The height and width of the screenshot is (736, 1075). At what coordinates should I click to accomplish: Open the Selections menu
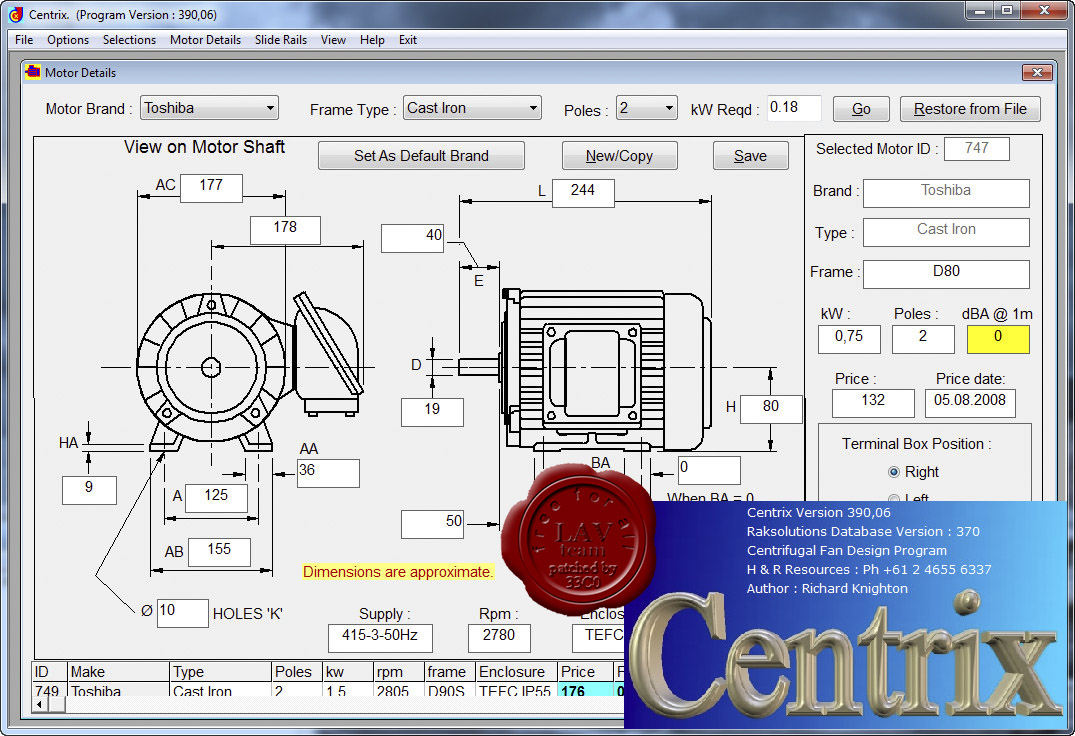point(130,40)
